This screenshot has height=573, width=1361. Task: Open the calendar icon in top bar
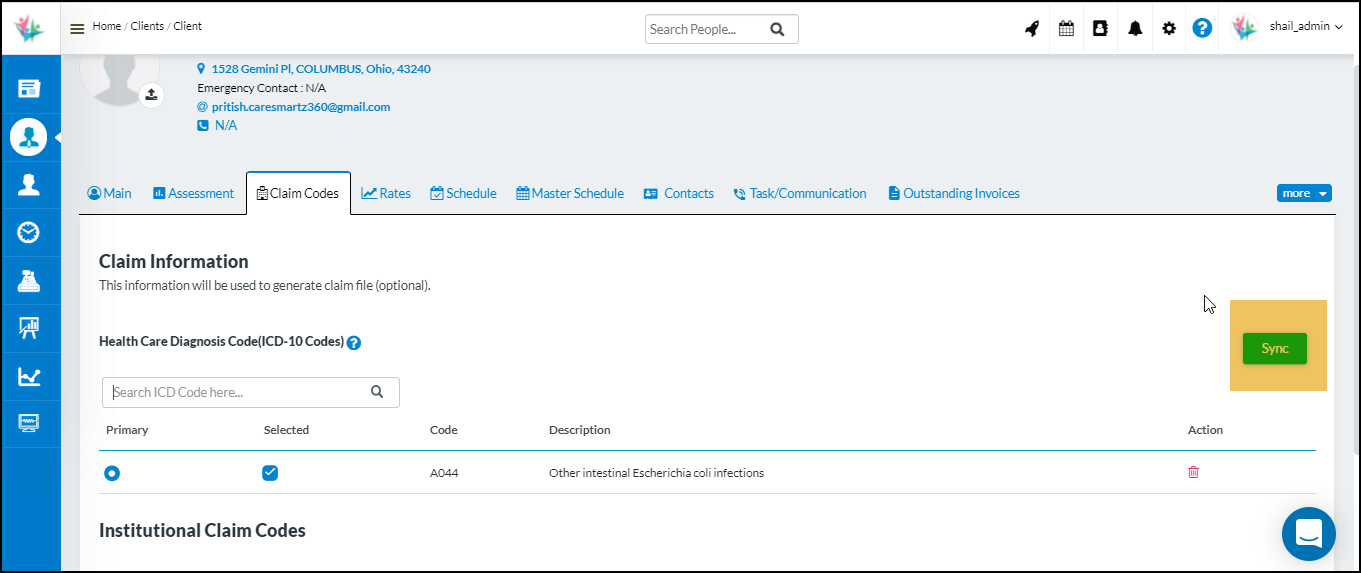pyautogui.click(x=1066, y=29)
